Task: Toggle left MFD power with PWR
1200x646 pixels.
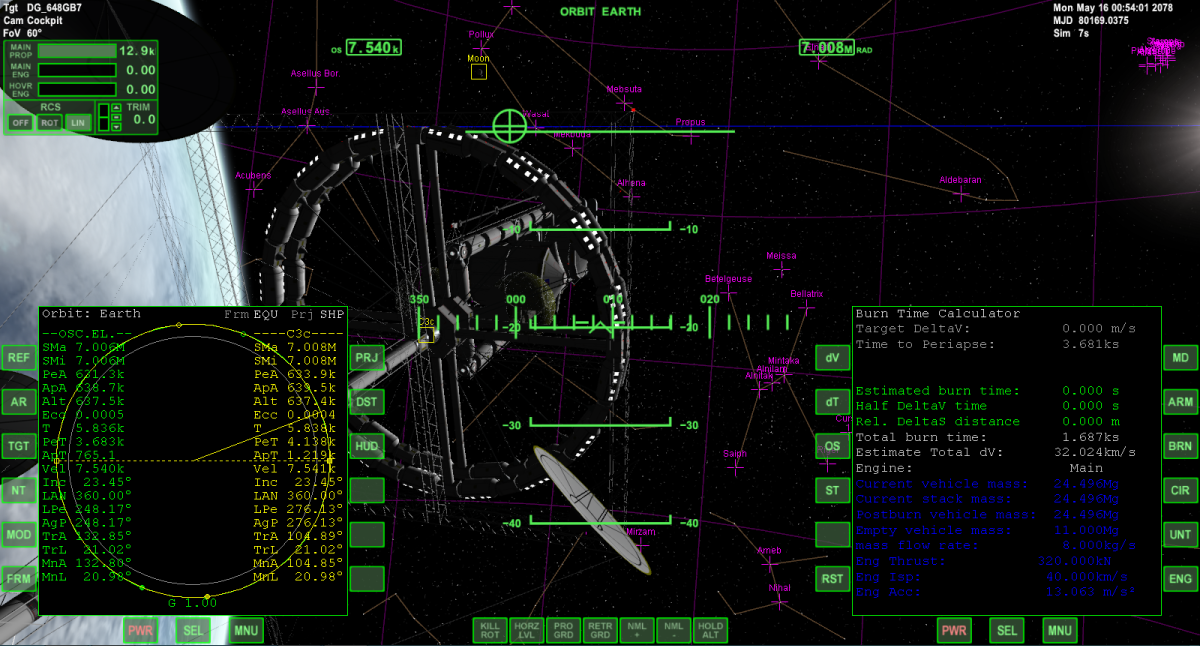Action: coord(141,630)
